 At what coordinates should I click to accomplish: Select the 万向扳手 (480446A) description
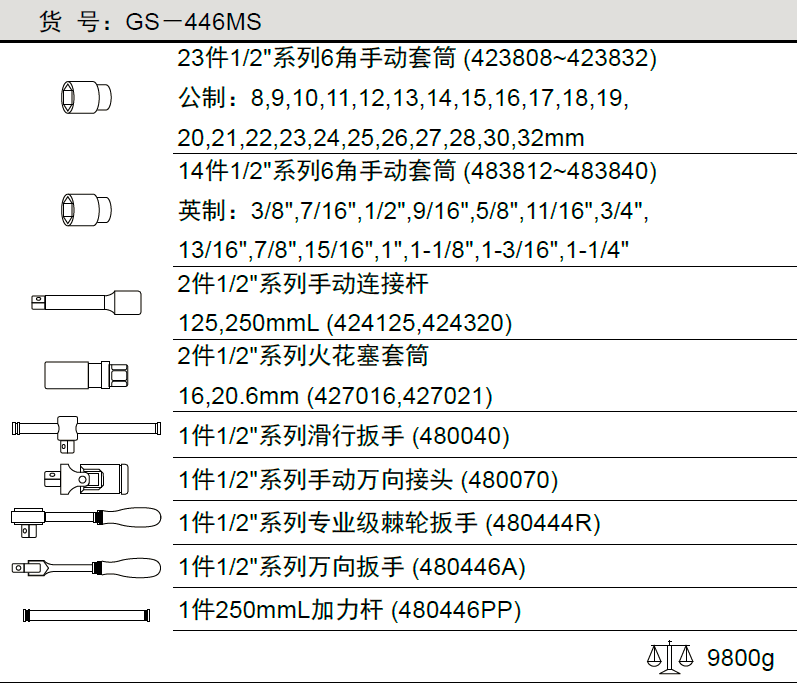(351, 568)
